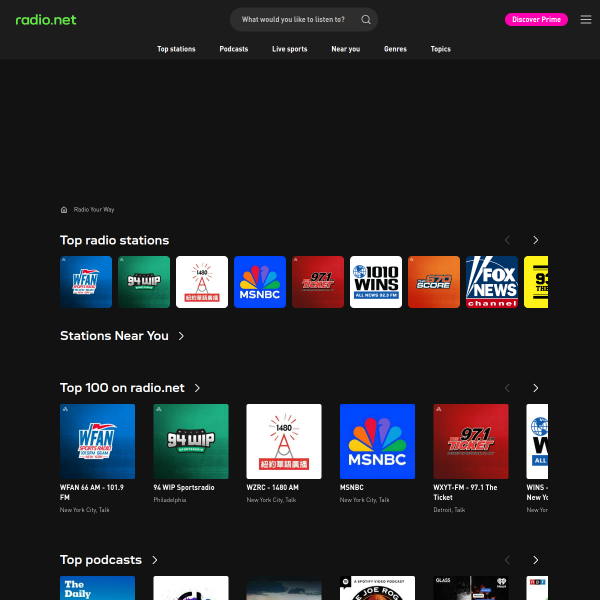600x600 pixels.
Task: Click Radio Your Way breadcrumb link
Action: [x=94, y=210]
